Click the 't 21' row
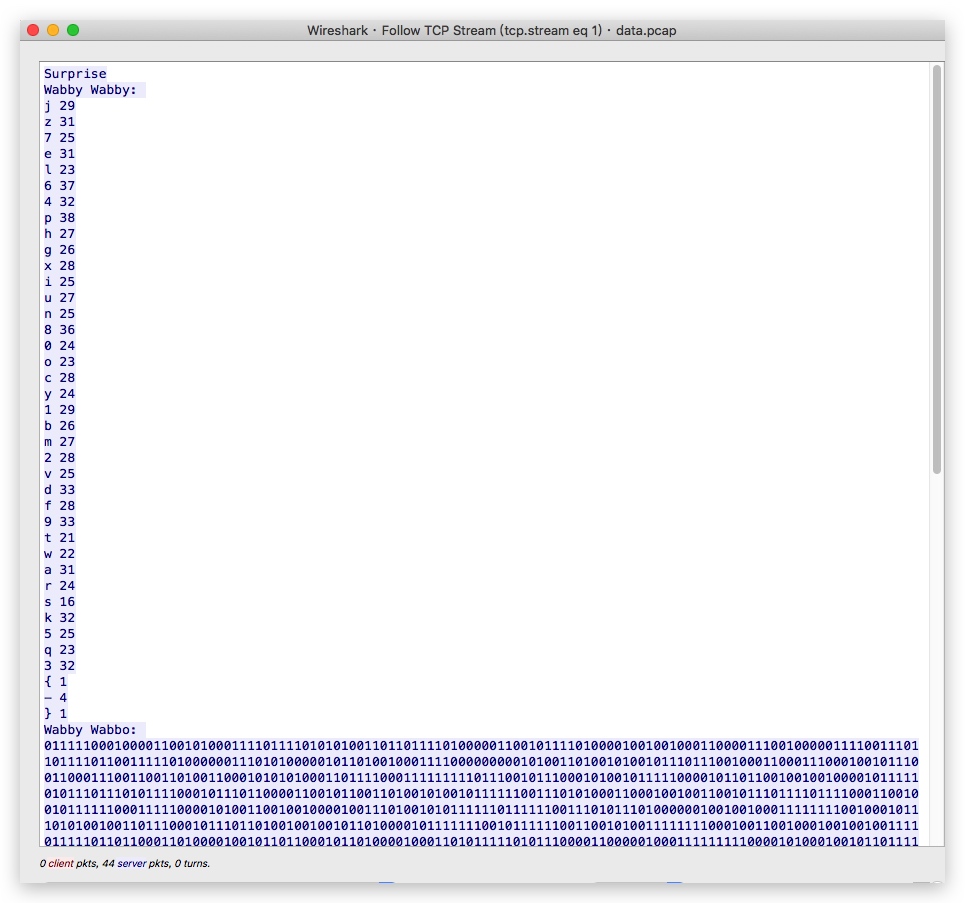This screenshot has height=903, width=965. pyautogui.click(x=59, y=538)
